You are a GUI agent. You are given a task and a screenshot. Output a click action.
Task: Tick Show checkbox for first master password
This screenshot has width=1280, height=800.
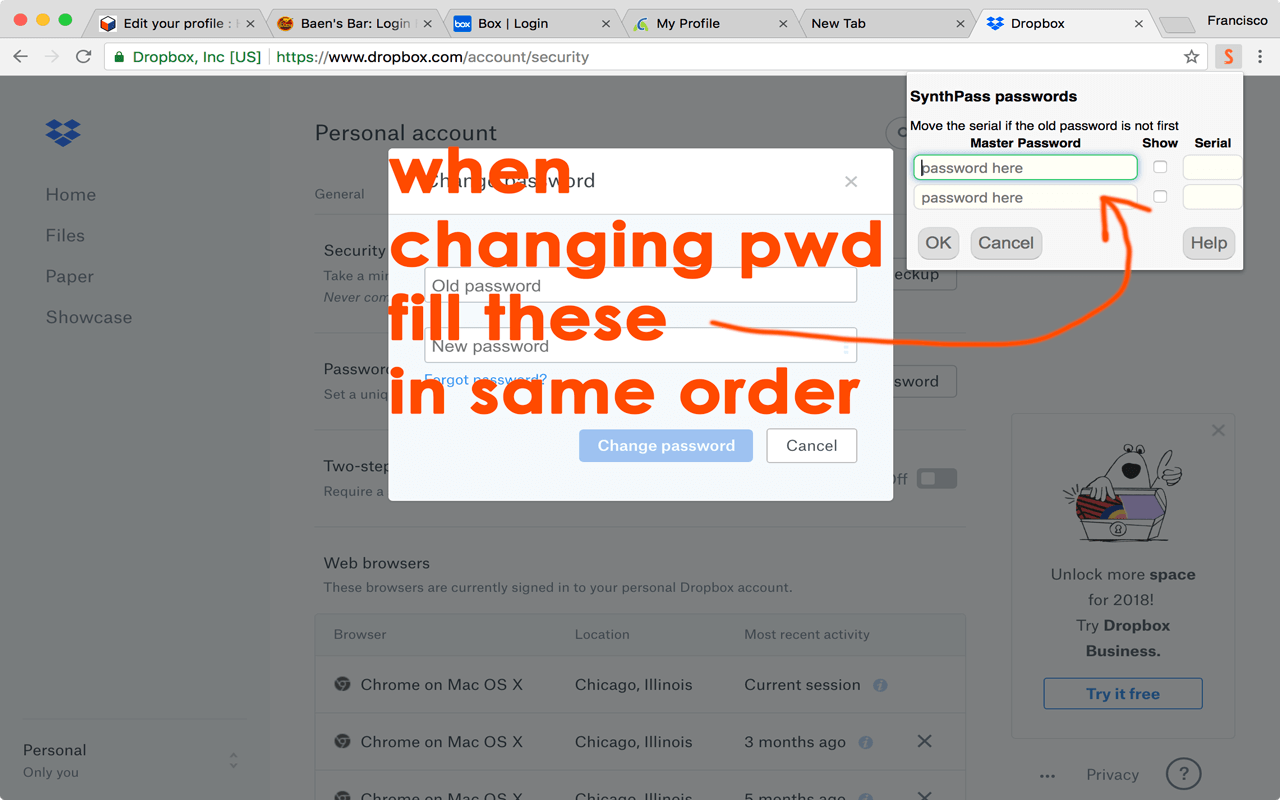(x=1160, y=167)
